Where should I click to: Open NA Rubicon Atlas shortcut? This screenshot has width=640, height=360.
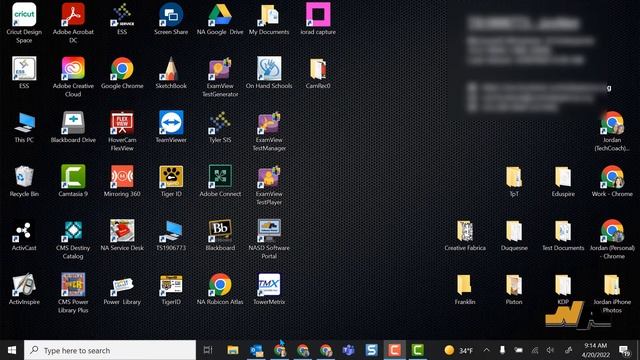[x=220, y=289]
